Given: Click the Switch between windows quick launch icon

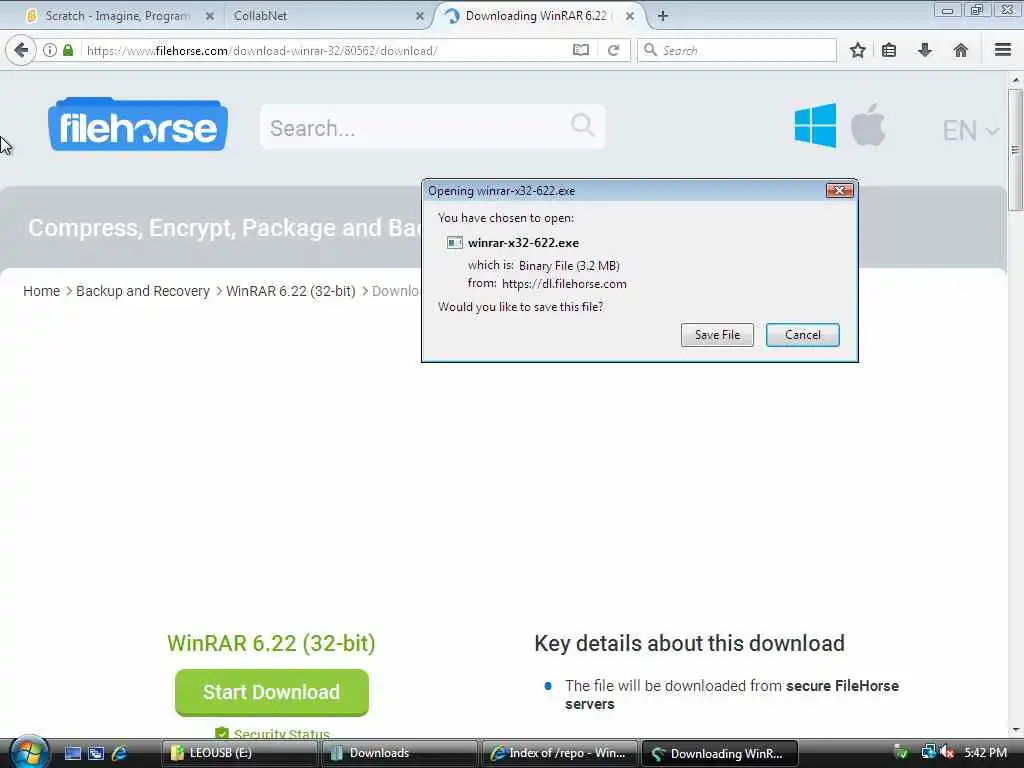Looking at the screenshot, I should (x=97, y=753).
